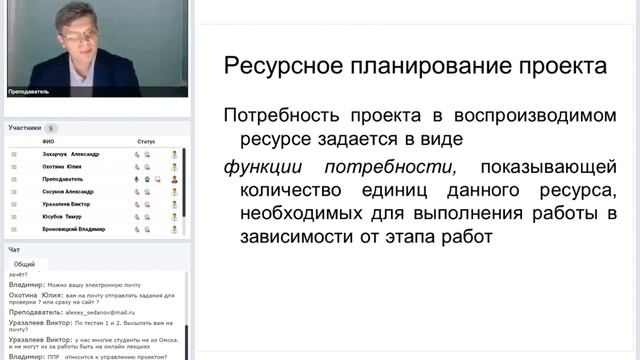640x360 pixels.
Task: Click the Участники panel header
Action: pos(25,128)
